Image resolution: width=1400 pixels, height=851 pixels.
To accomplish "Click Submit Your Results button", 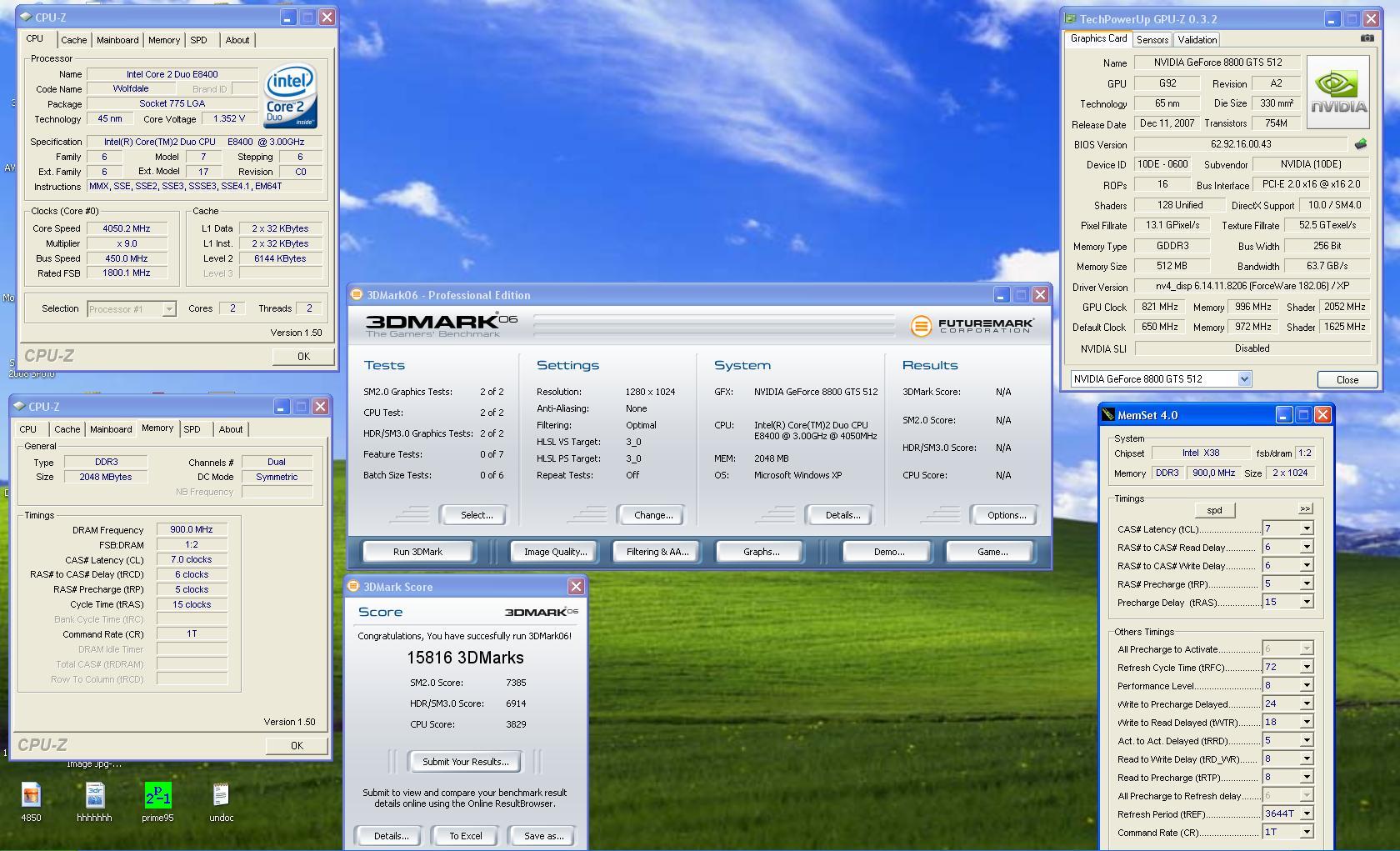I will coord(465,762).
